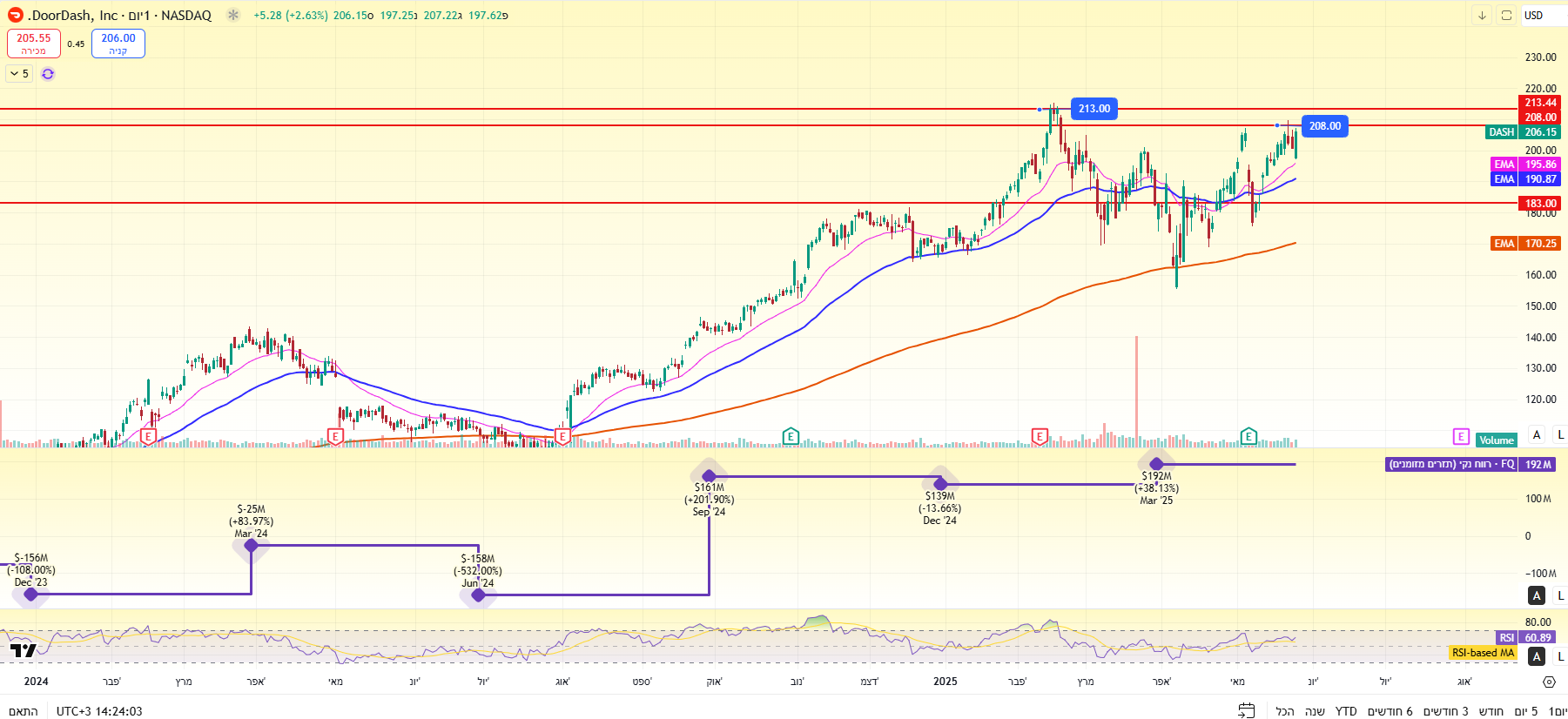Click the 192 M net income value label
Viewport: 1568px width, 719px height.
pyautogui.click(x=1539, y=464)
